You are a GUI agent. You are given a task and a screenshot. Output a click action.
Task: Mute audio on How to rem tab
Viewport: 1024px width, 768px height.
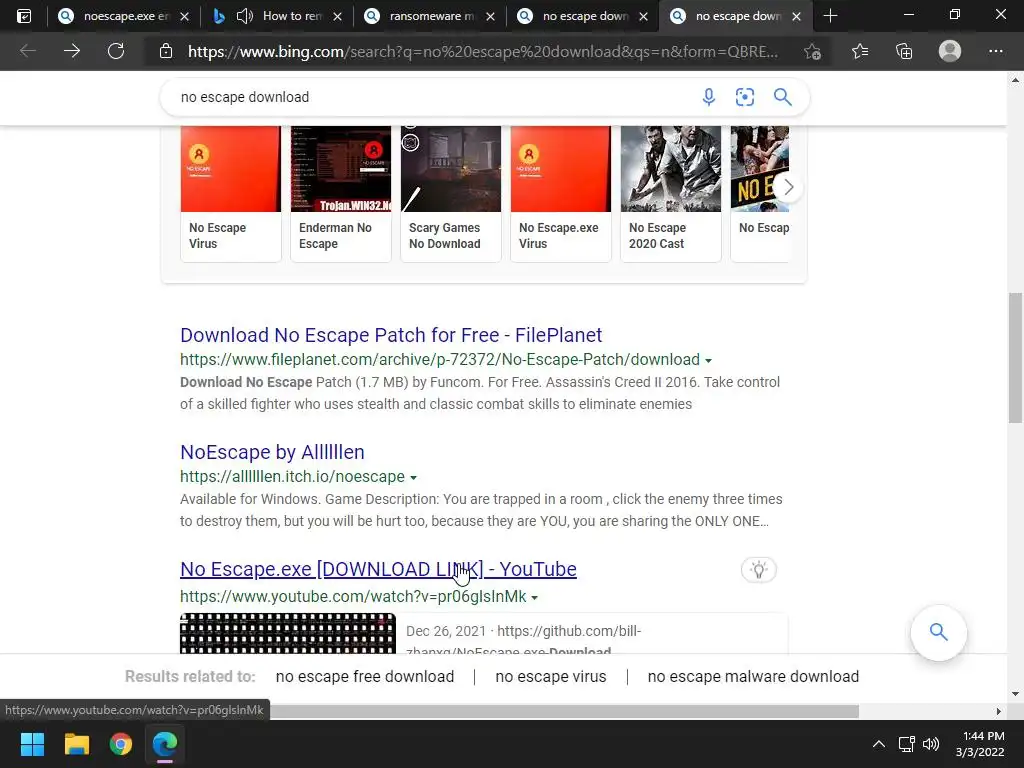244,16
